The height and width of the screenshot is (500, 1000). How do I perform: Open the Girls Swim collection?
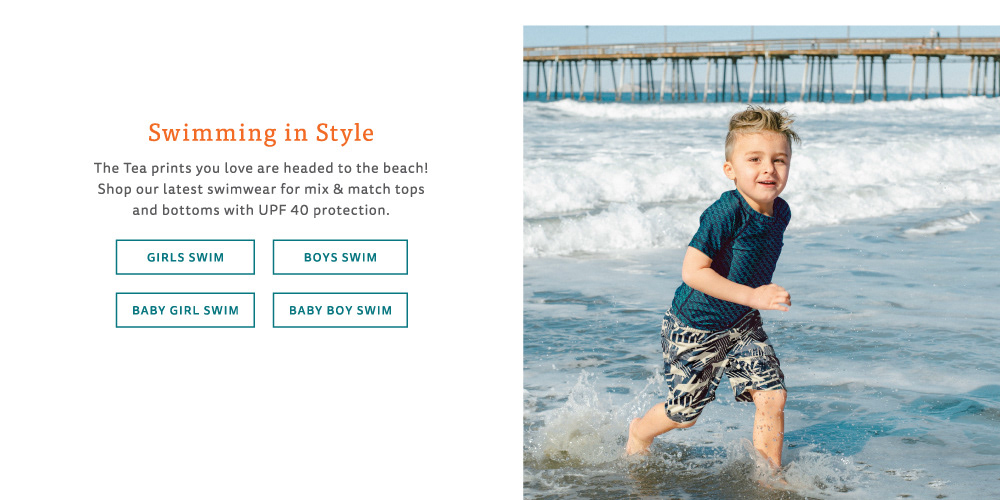click(x=185, y=257)
